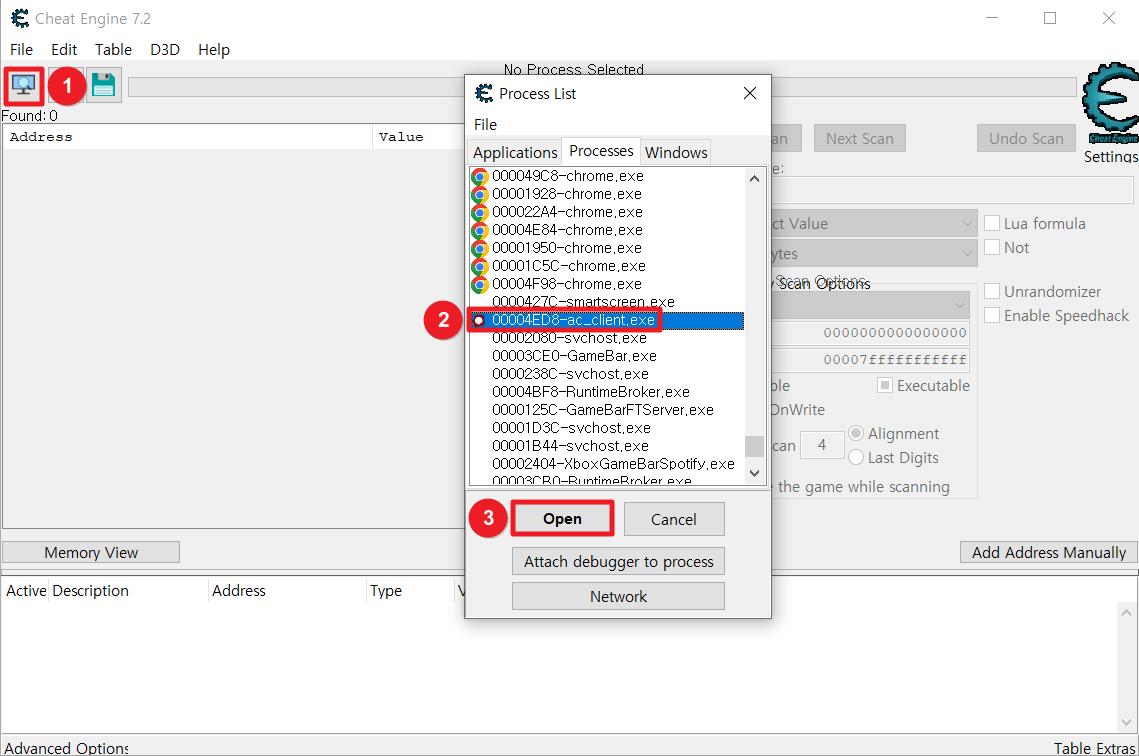Select the Last Digits radio button
The image size is (1139, 756).
click(x=856, y=457)
